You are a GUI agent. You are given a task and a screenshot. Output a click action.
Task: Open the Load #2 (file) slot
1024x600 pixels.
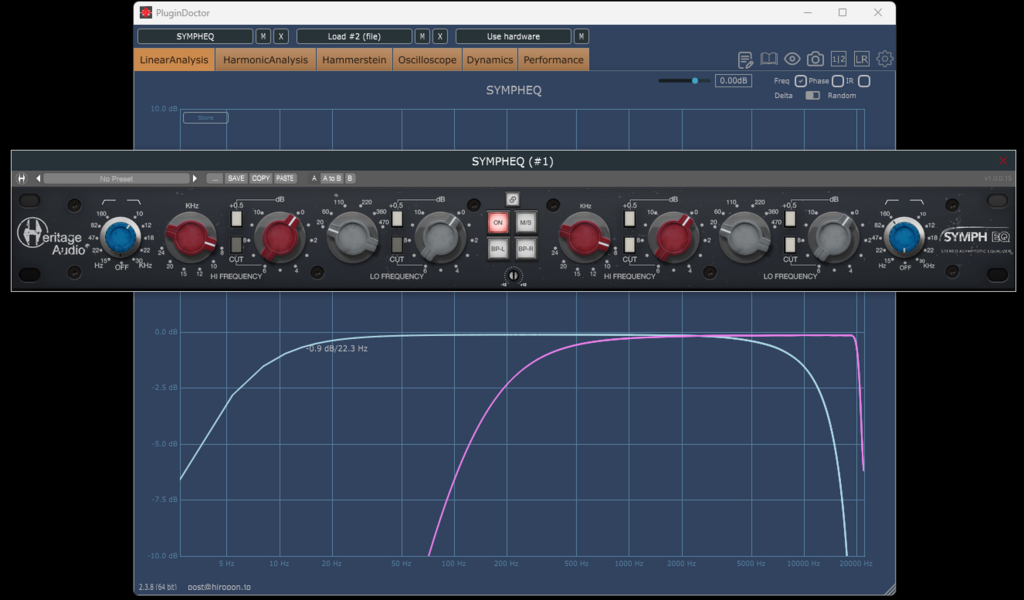[x=354, y=37]
